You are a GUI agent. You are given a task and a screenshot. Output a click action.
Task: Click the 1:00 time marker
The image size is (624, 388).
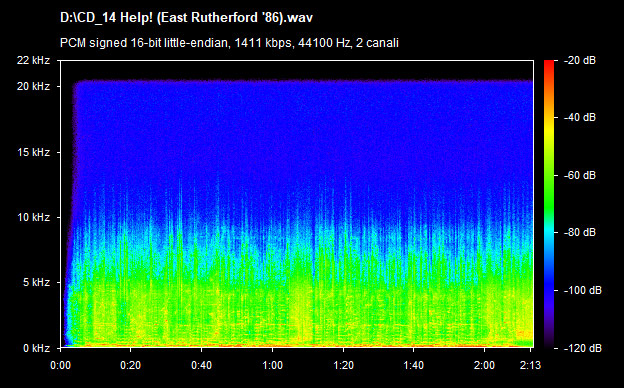pos(273,365)
